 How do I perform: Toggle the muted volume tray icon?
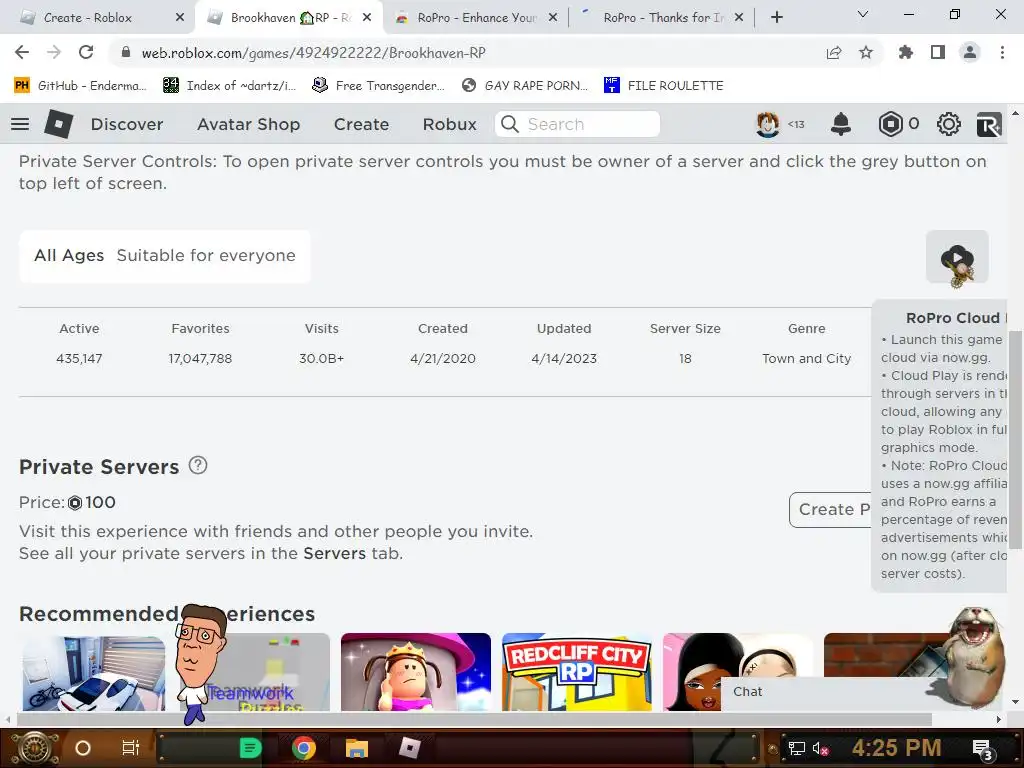tap(820, 748)
